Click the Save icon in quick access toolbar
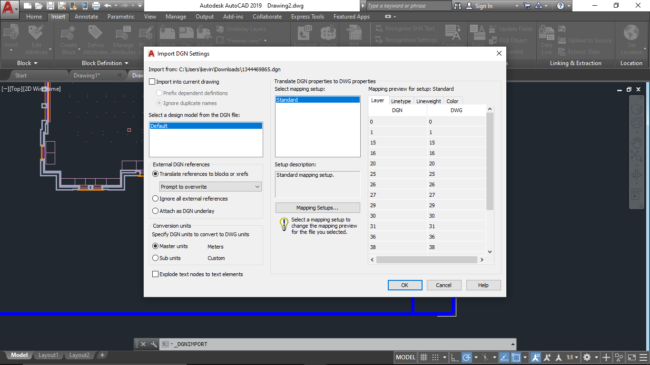The width and height of the screenshot is (650, 365). tap(50, 6)
